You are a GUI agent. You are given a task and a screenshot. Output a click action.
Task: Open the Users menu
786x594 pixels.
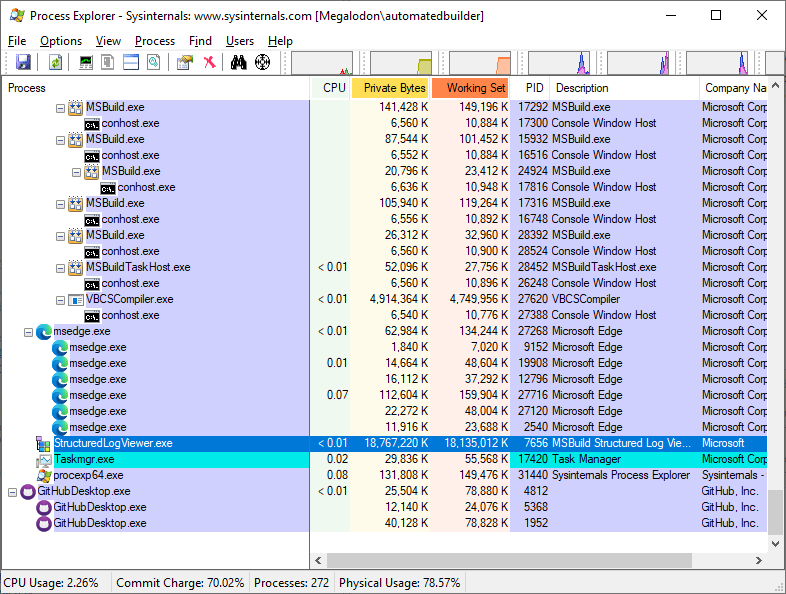(240, 41)
